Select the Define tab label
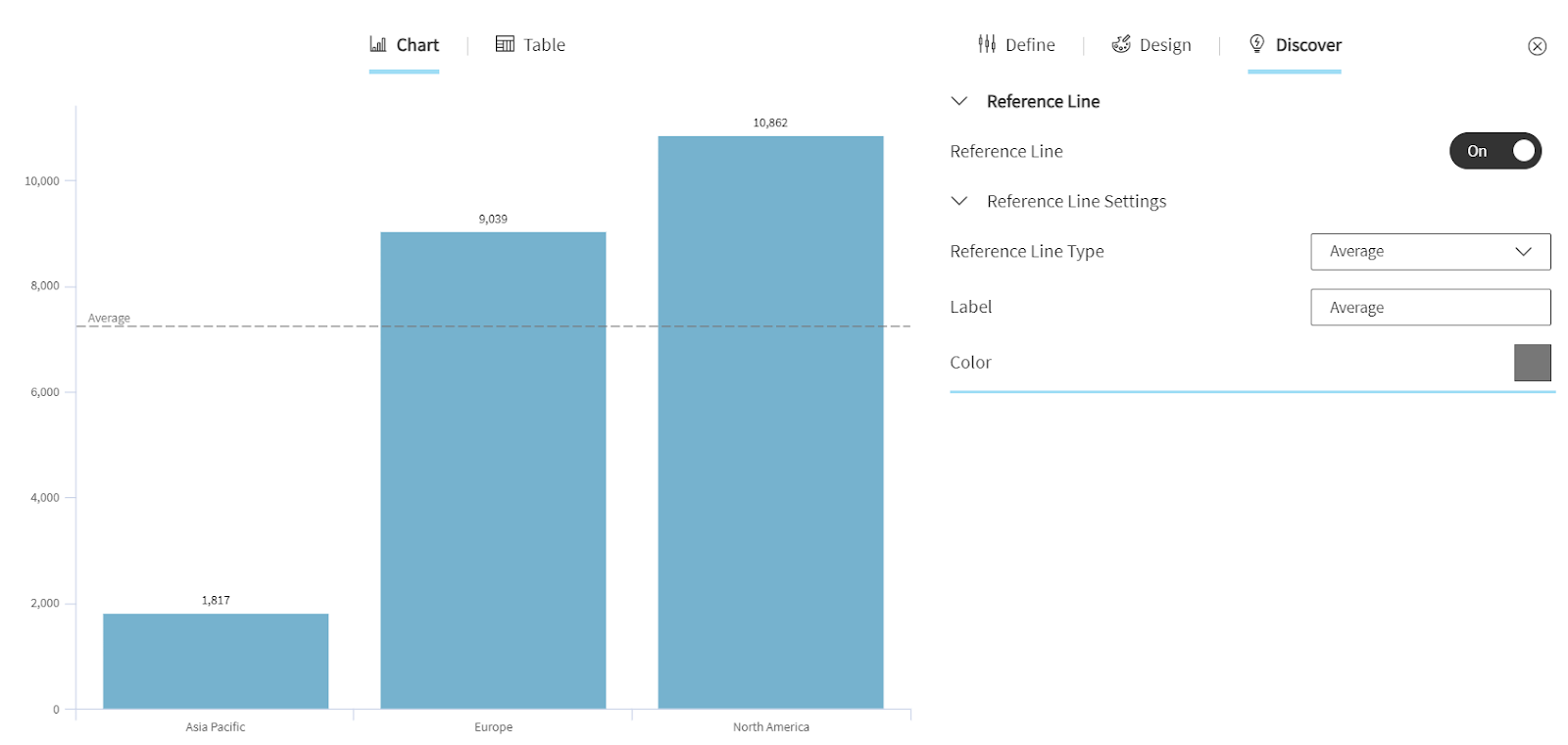Screen dimensions: 1568x745 (1030, 45)
